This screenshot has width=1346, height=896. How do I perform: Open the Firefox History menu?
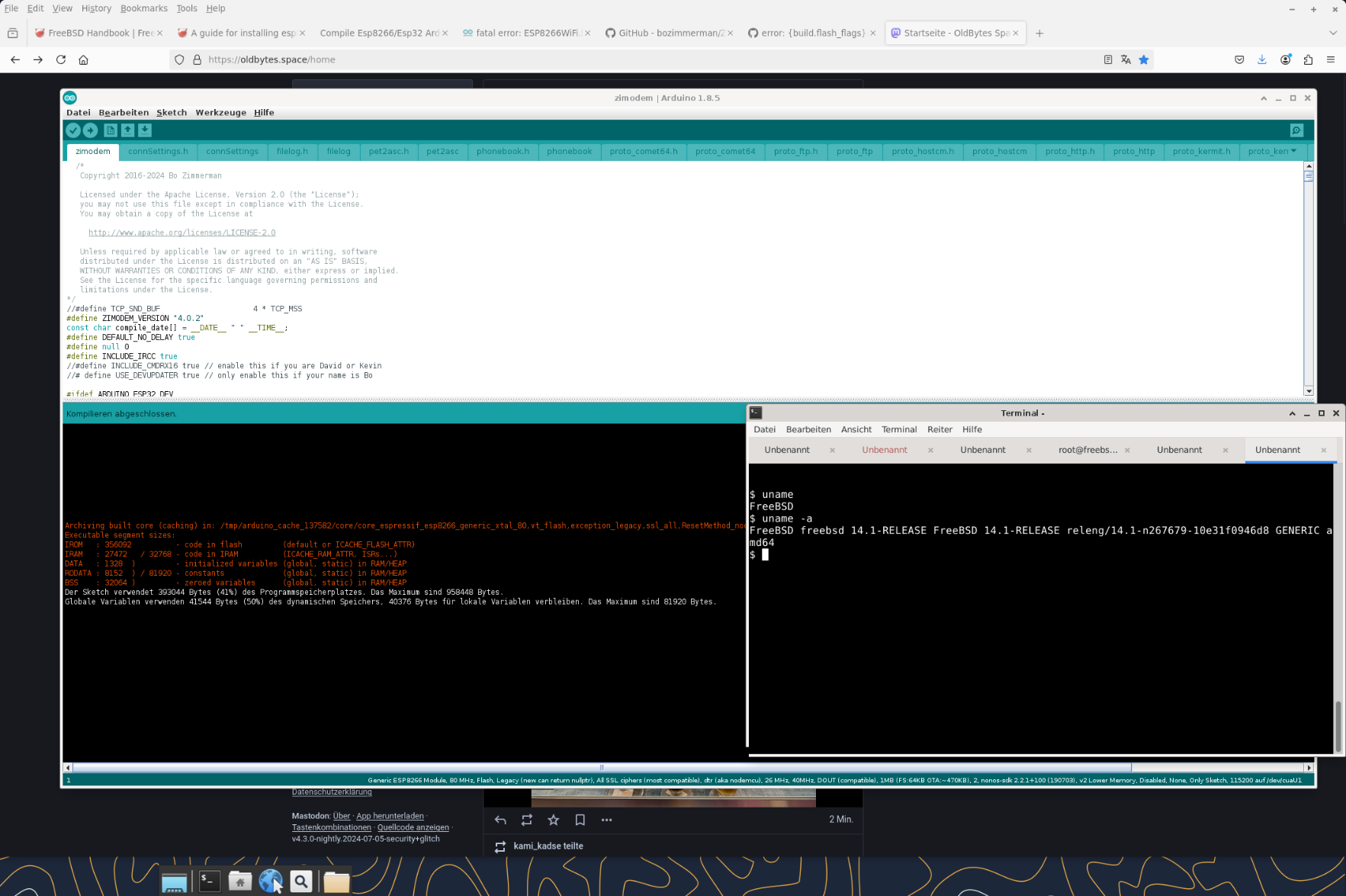point(96,8)
